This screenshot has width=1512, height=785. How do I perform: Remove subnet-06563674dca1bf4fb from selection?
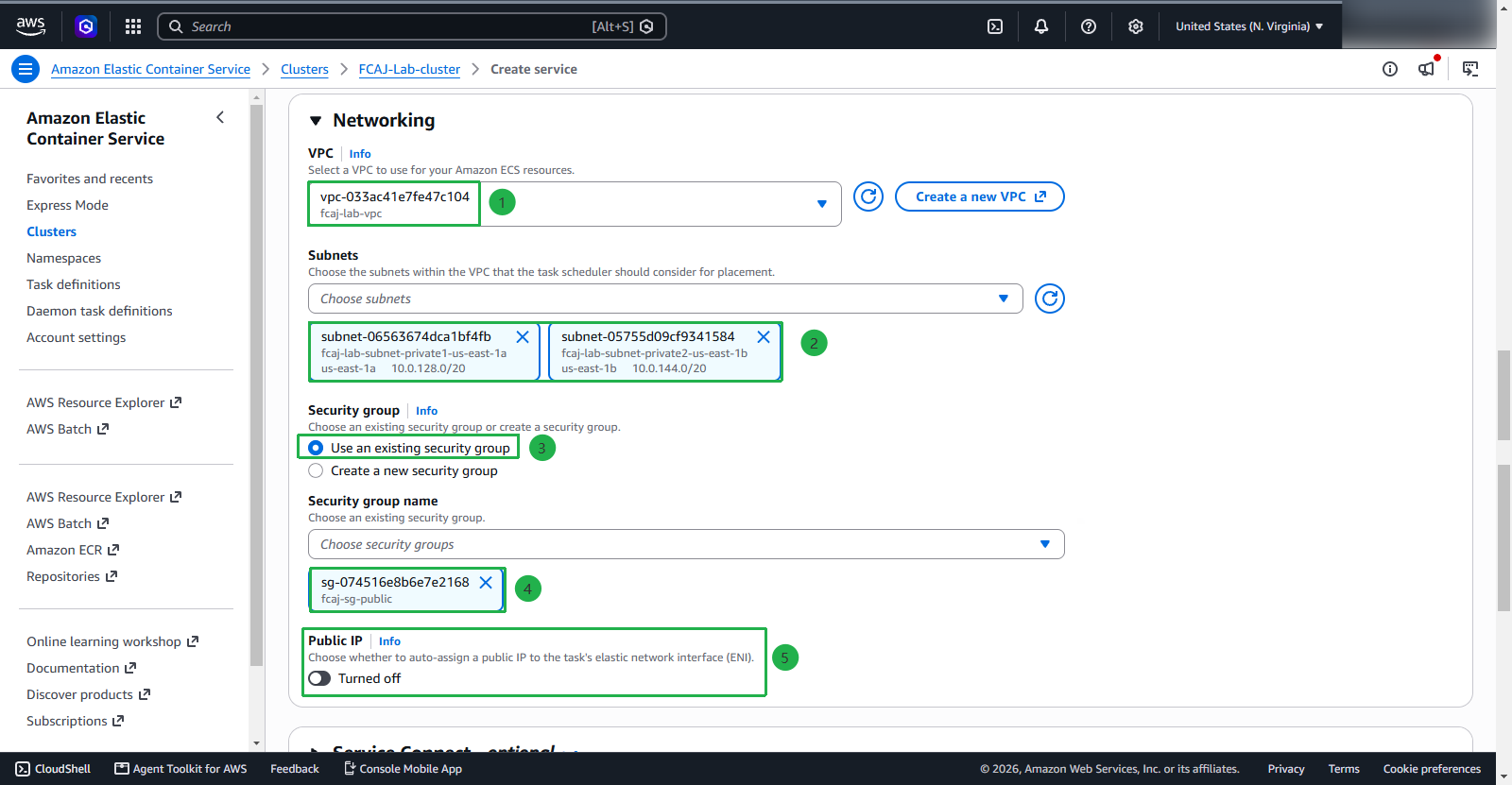coord(523,336)
